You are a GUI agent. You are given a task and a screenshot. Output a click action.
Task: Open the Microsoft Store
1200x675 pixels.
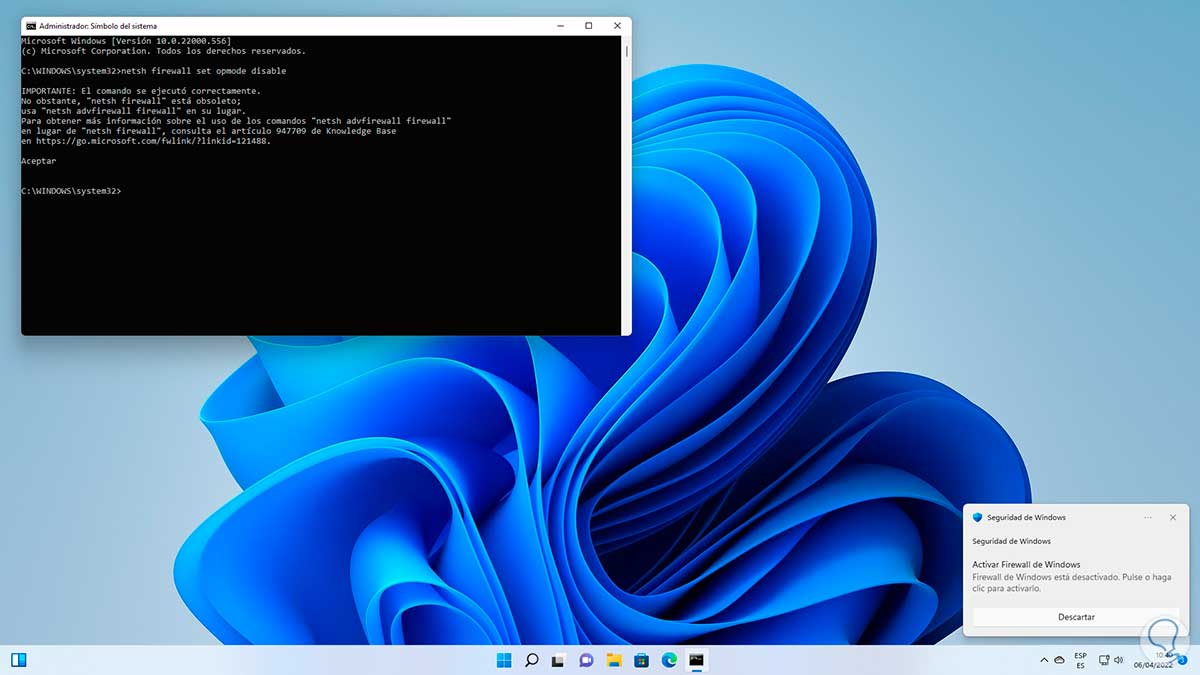(x=640, y=660)
